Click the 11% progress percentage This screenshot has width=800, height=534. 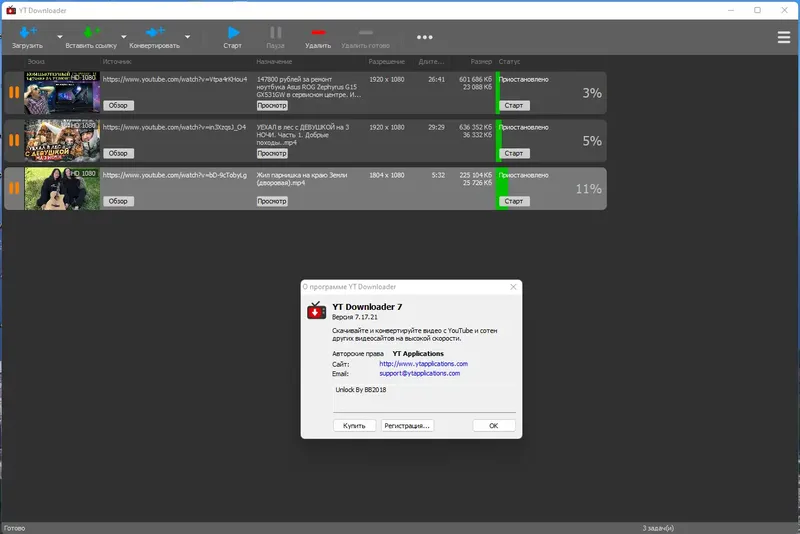589,189
